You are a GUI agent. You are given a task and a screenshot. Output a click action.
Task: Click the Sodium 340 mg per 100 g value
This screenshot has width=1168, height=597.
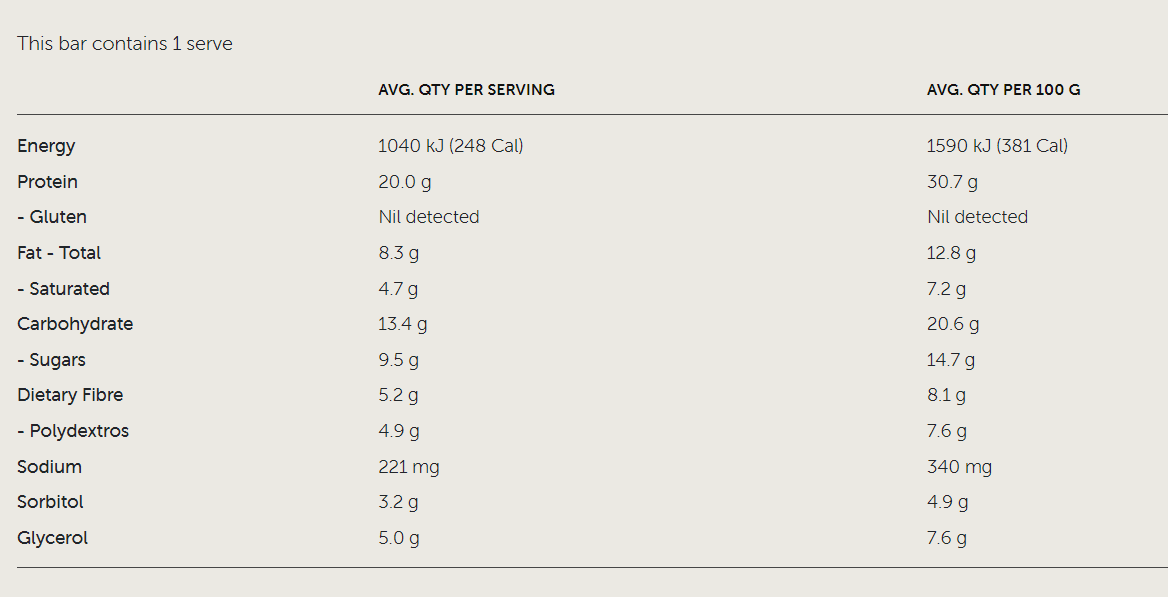pyautogui.click(x=959, y=467)
